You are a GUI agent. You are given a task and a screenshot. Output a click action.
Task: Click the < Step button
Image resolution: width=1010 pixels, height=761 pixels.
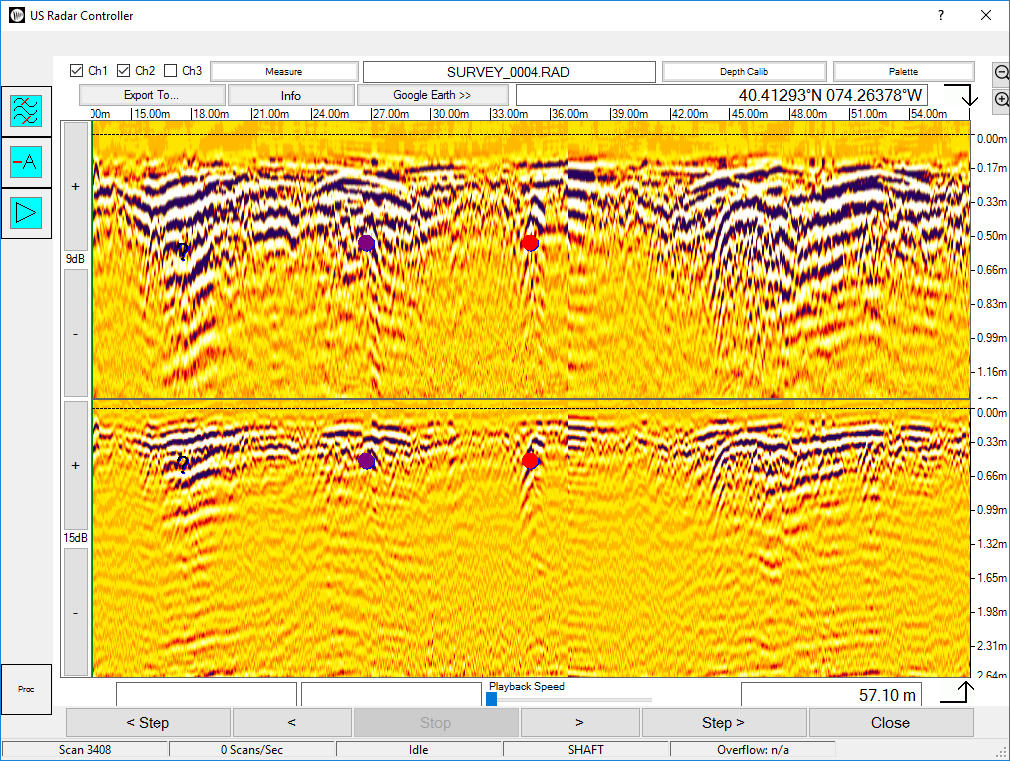148,723
